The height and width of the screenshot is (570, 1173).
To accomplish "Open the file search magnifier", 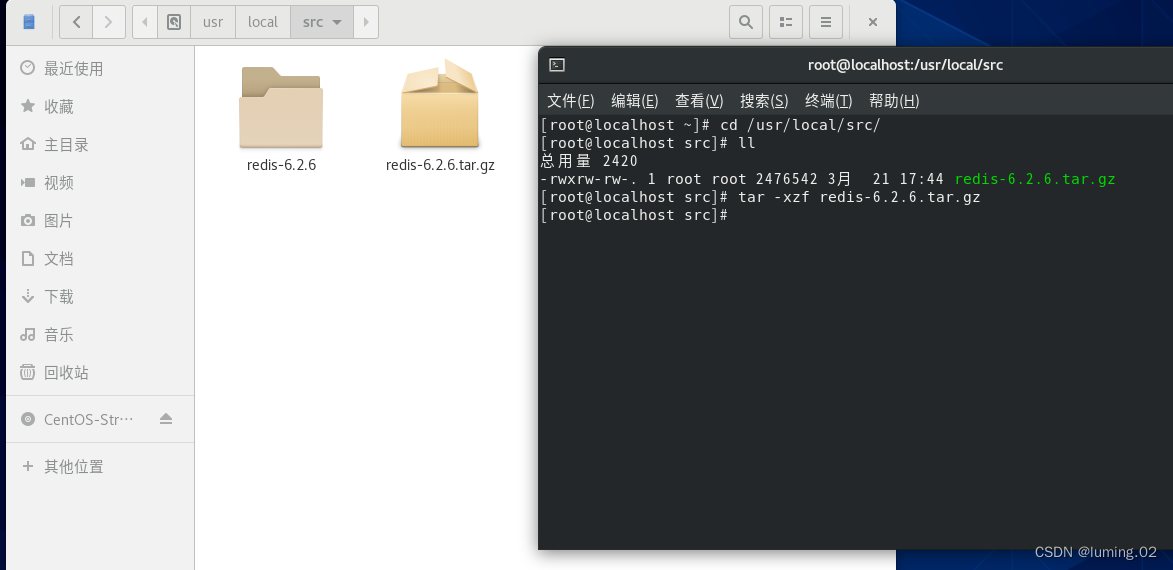I will pos(746,22).
